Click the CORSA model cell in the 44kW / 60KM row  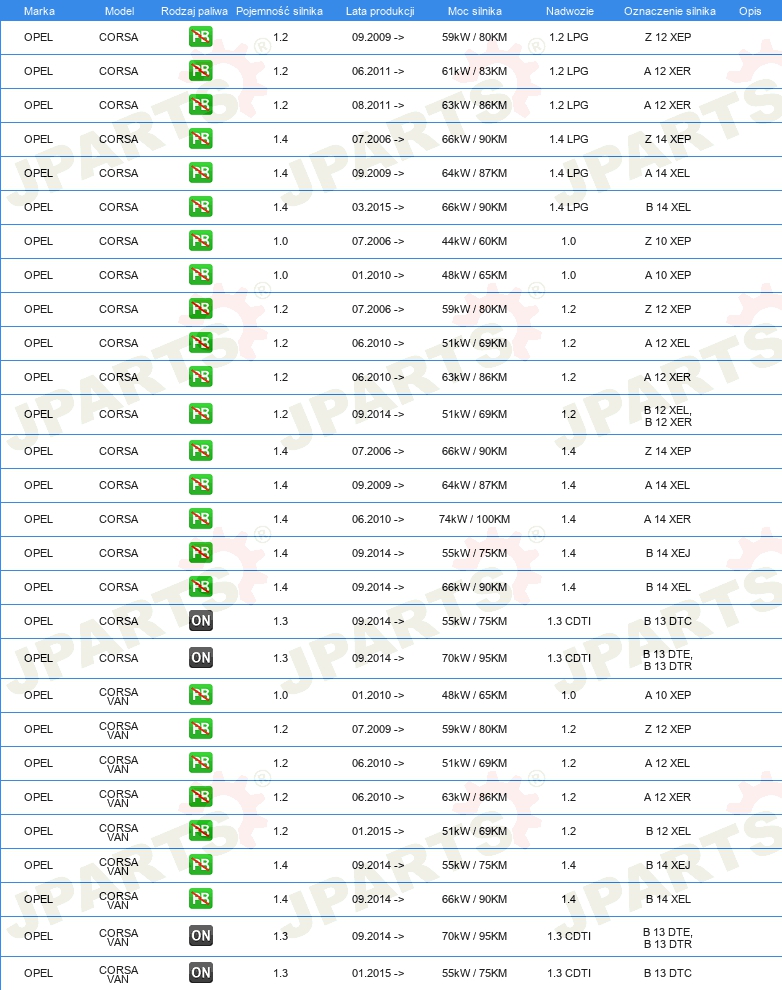119,241
